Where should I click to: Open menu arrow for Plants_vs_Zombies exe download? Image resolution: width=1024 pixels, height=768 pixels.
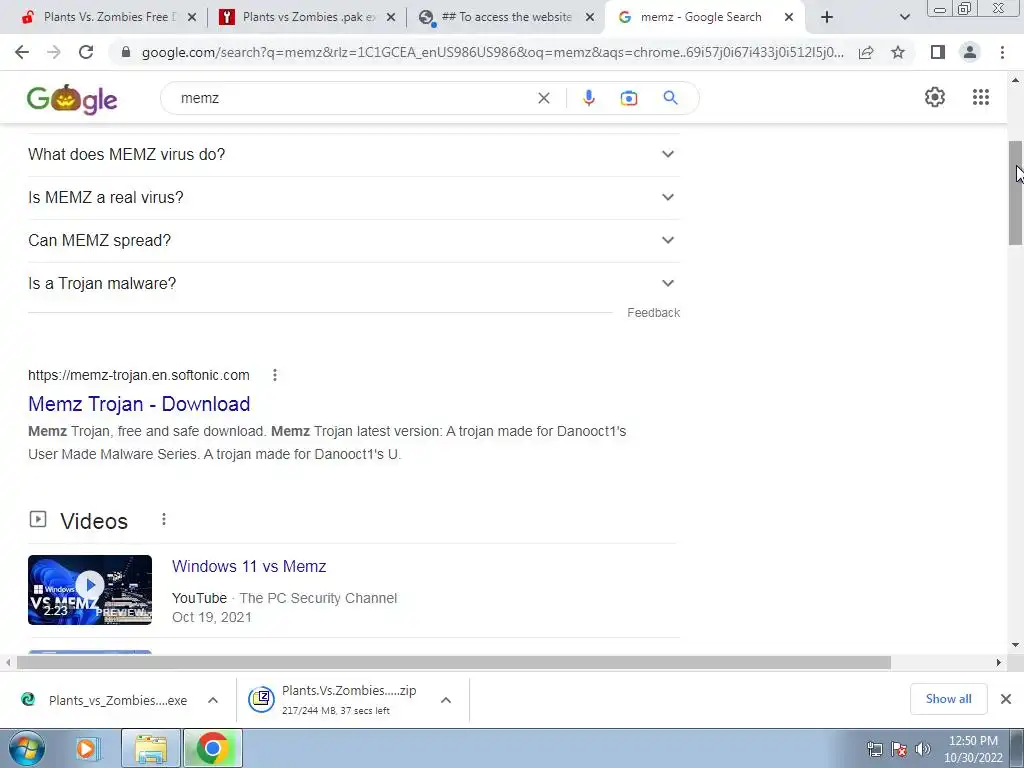pyautogui.click(x=213, y=700)
